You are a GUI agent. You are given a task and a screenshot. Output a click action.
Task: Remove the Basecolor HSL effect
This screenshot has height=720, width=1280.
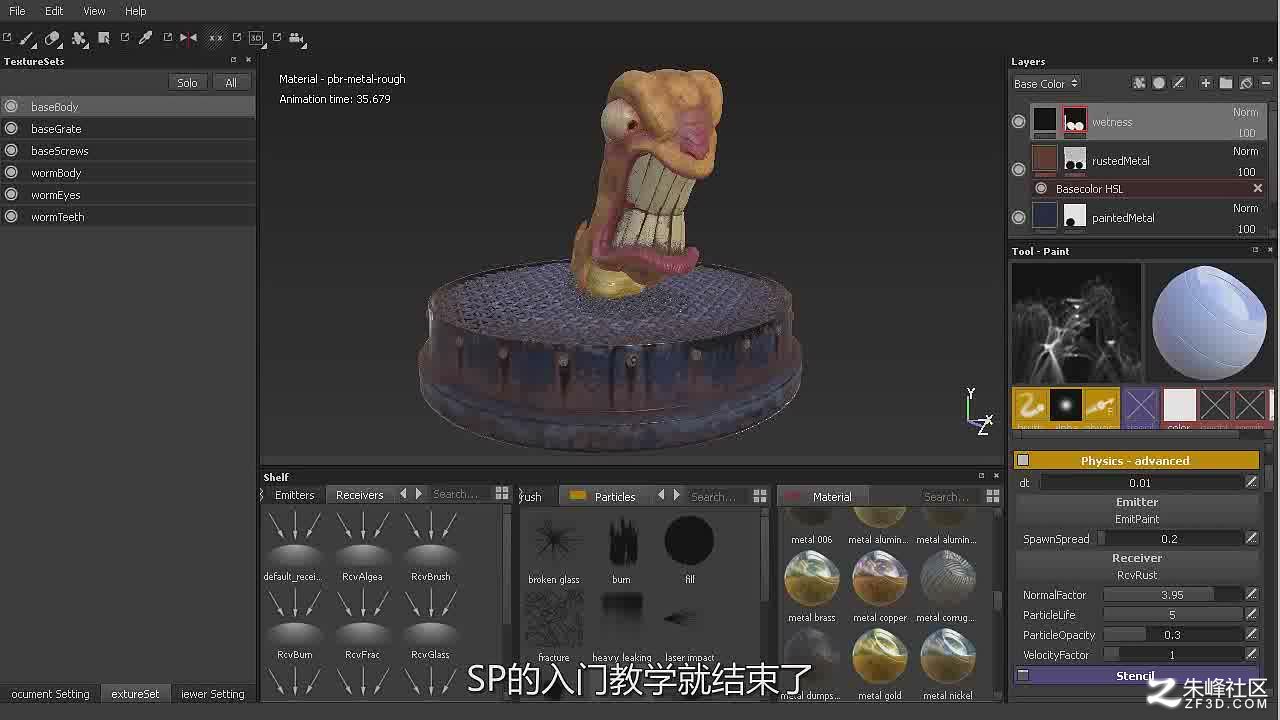click(x=1258, y=188)
